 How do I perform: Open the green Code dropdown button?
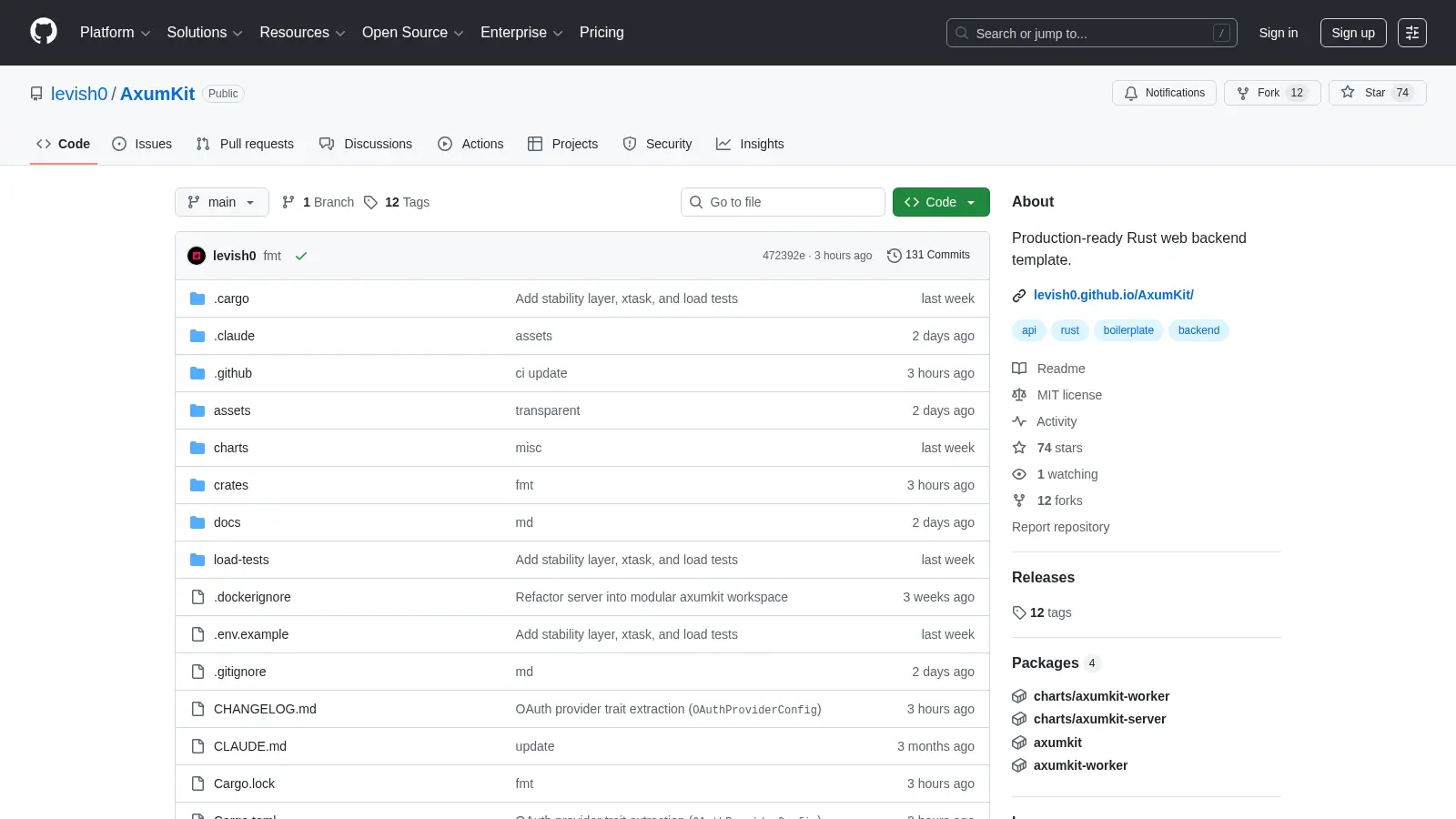click(x=941, y=202)
